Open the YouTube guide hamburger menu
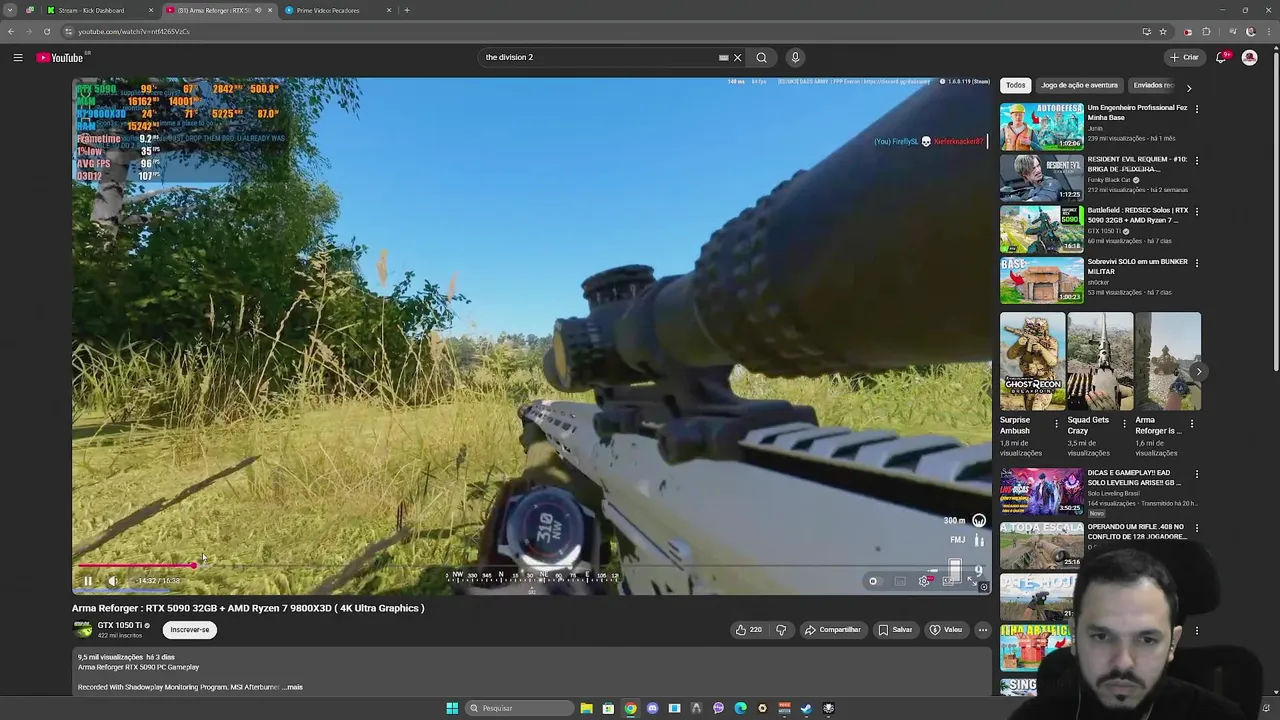This screenshot has width=1280, height=720. click(x=18, y=58)
